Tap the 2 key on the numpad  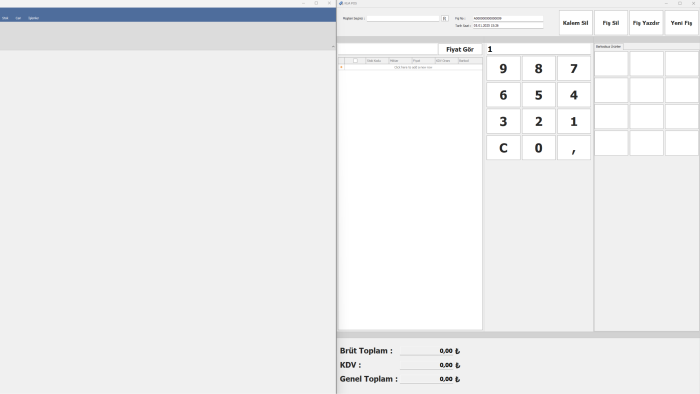tap(538, 121)
